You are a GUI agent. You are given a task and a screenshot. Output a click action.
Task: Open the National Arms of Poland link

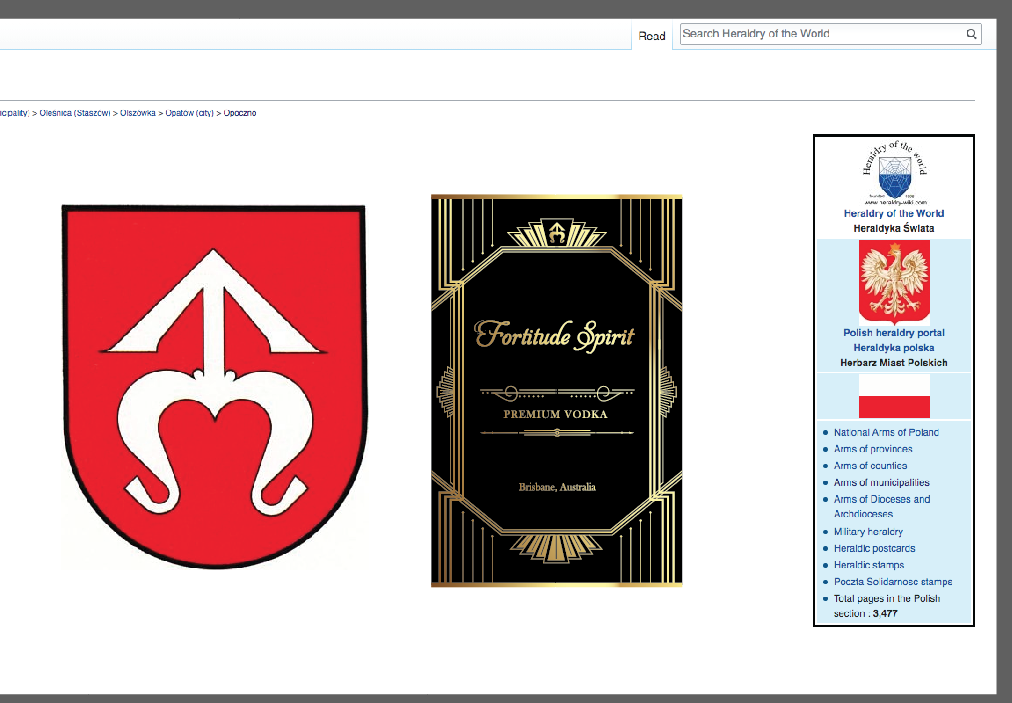point(886,432)
